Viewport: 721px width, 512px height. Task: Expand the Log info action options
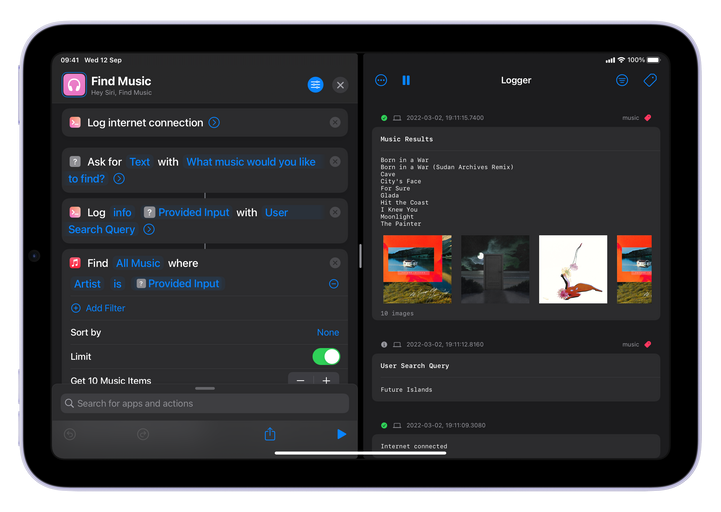tap(149, 229)
